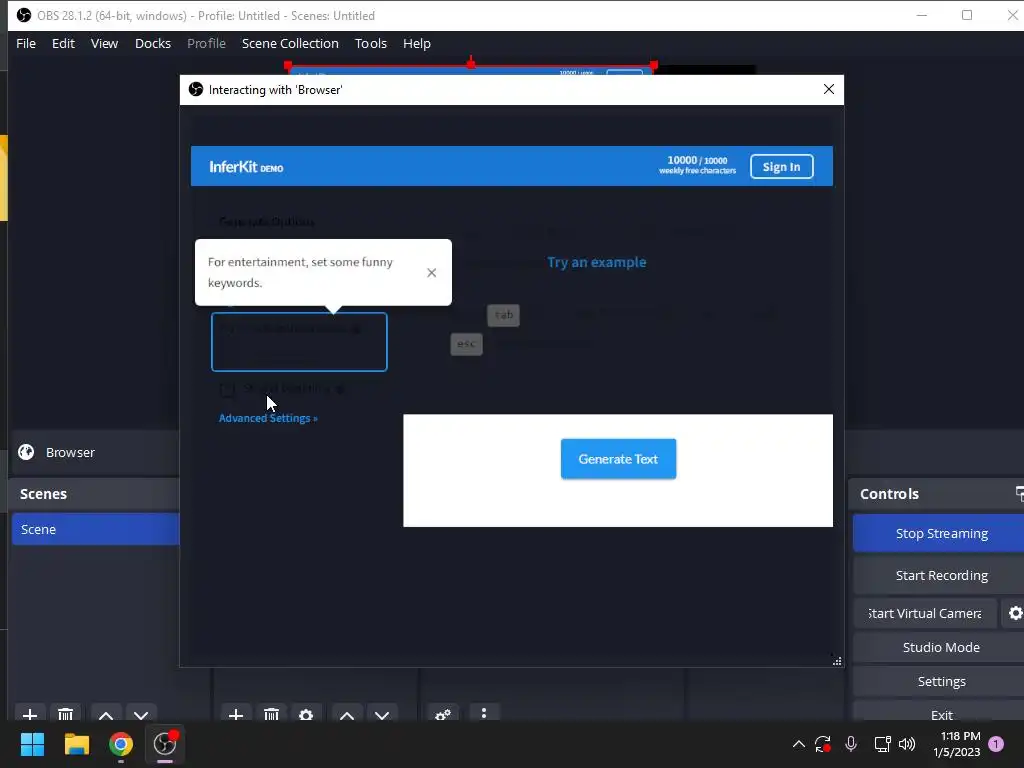Click the Browser source globe icon

point(26,452)
